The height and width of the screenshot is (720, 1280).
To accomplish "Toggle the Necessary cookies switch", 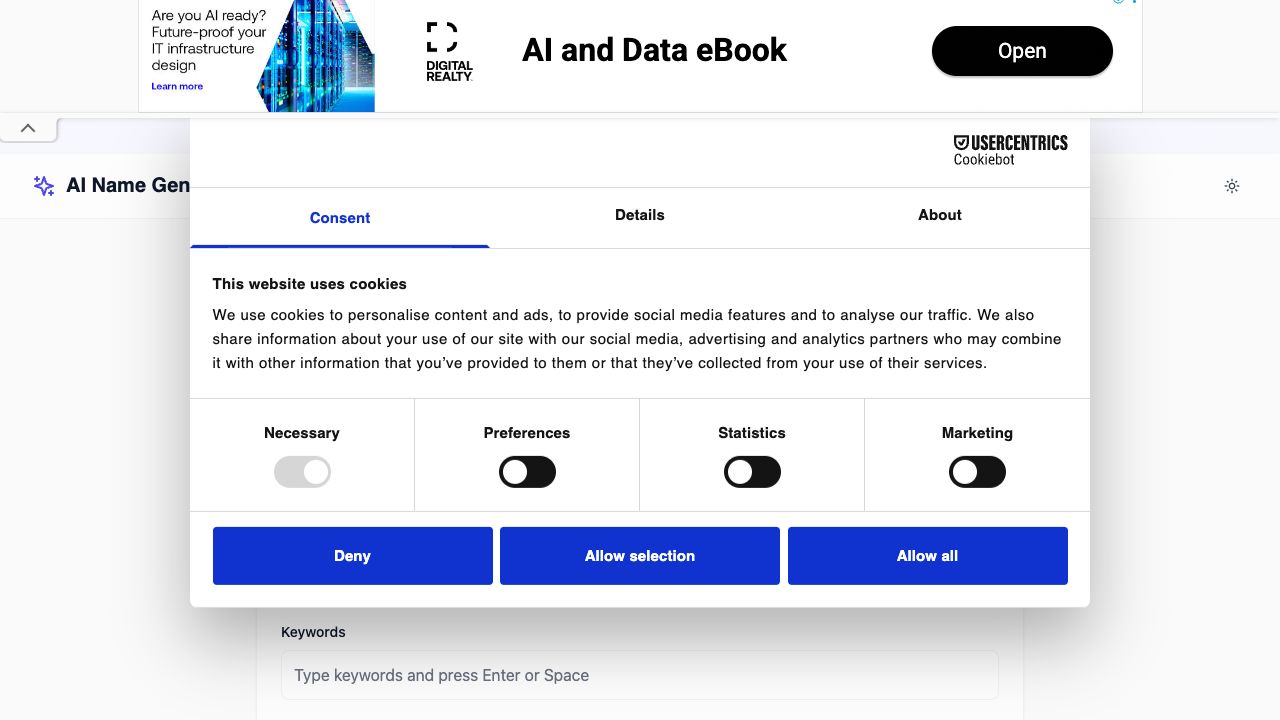I will (302, 472).
